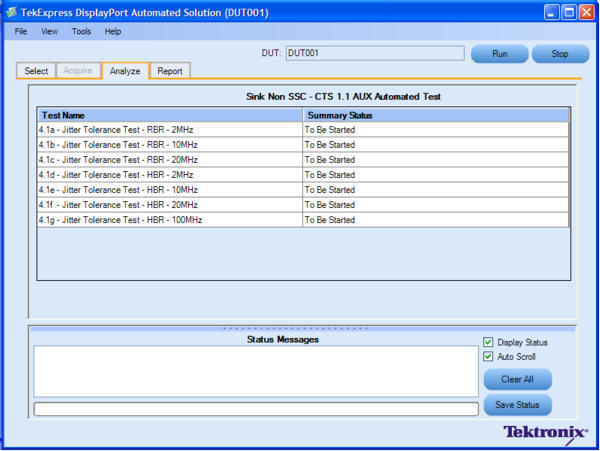
Task: Maximize the TekExpress window
Action: pos(569,12)
